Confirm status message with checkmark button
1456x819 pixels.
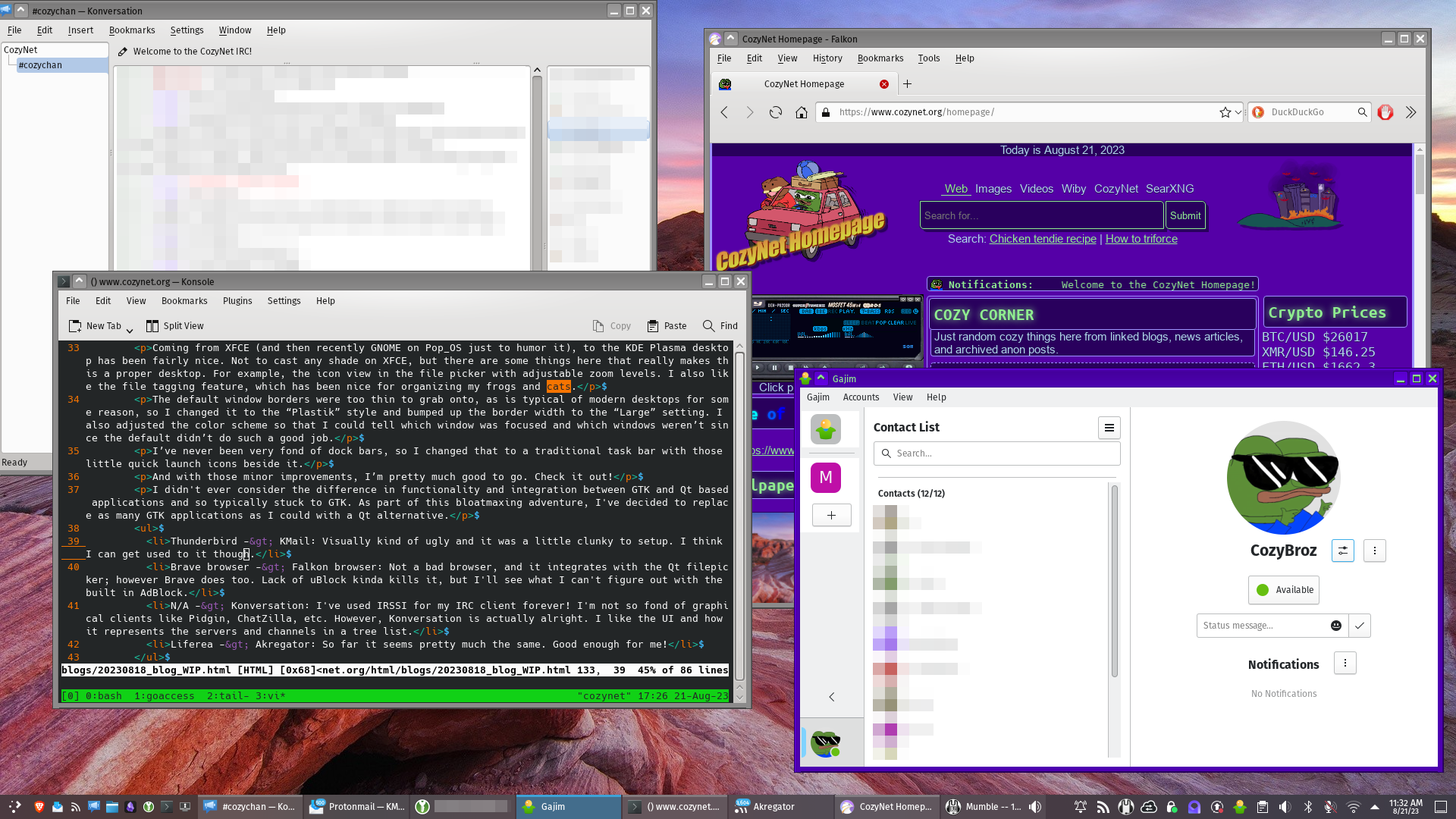(x=1360, y=626)
